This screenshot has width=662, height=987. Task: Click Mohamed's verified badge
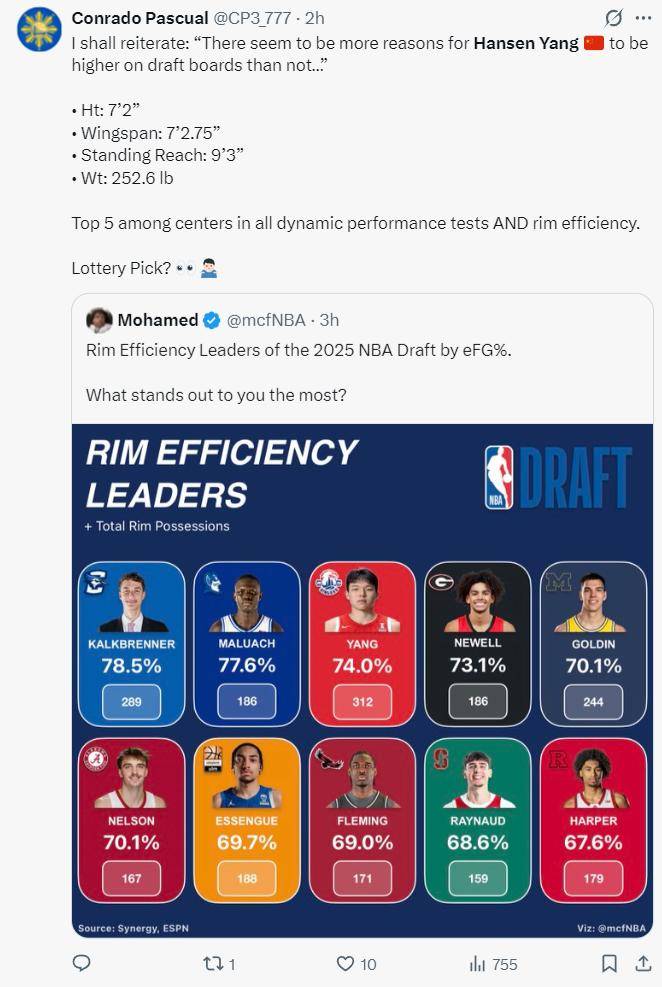[x=212, y=320]
